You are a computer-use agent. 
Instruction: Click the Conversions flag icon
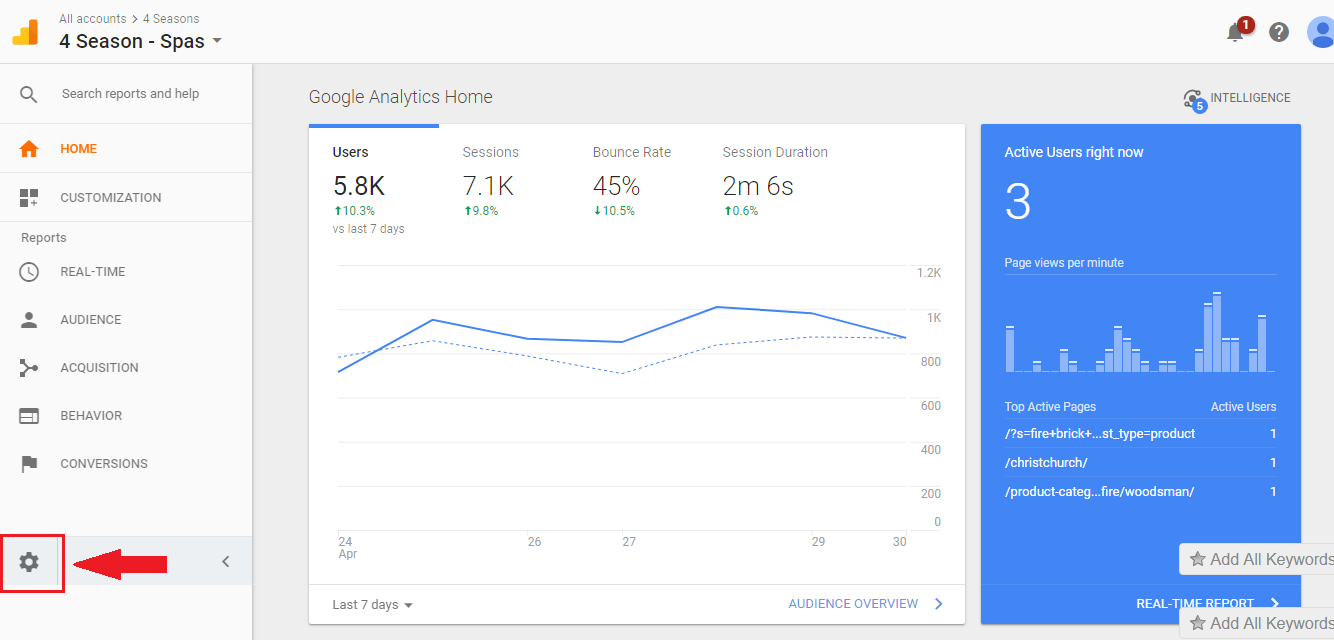click(29, 464)
